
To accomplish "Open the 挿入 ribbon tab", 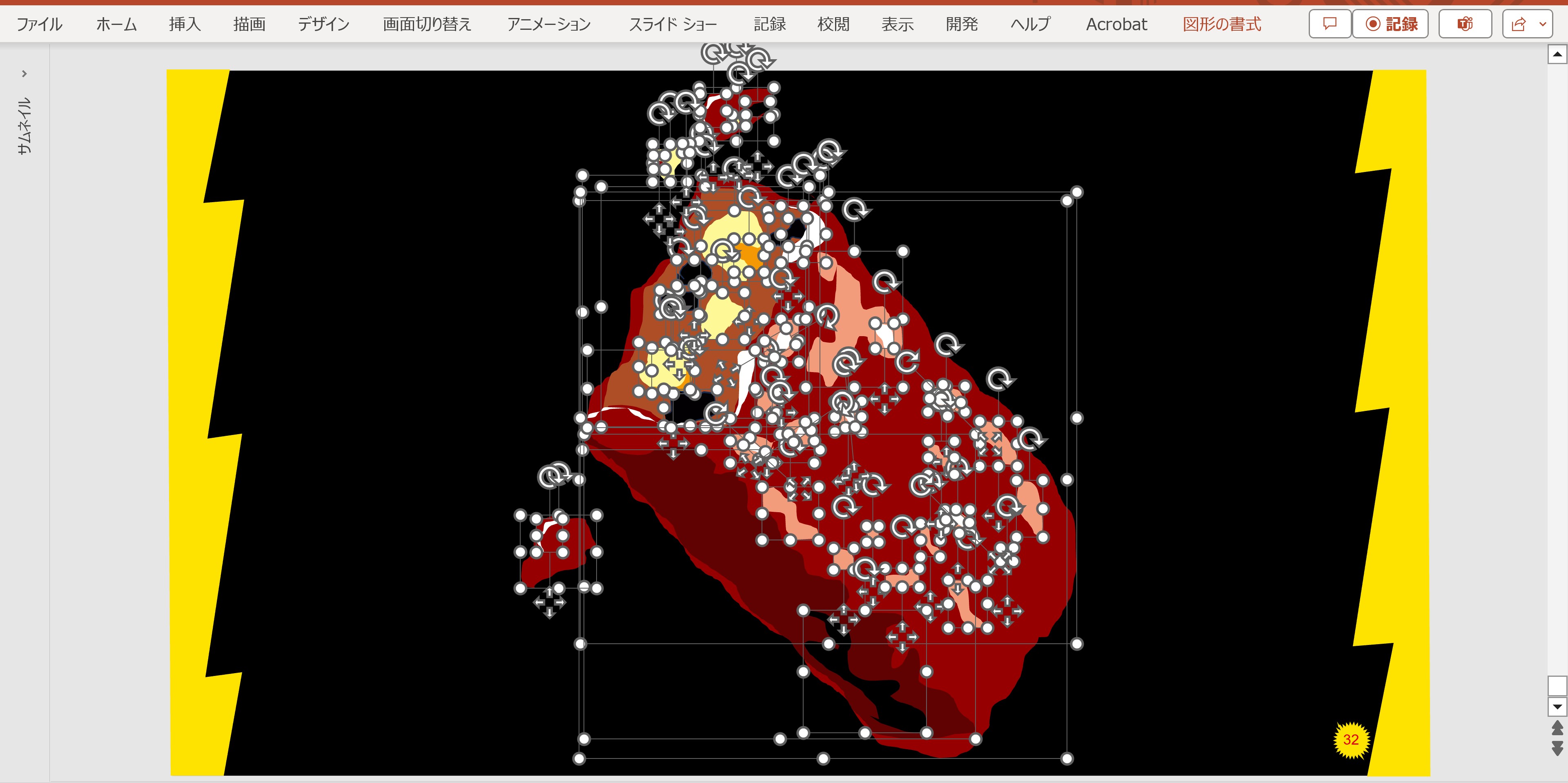I will click(x=185, y=25).
